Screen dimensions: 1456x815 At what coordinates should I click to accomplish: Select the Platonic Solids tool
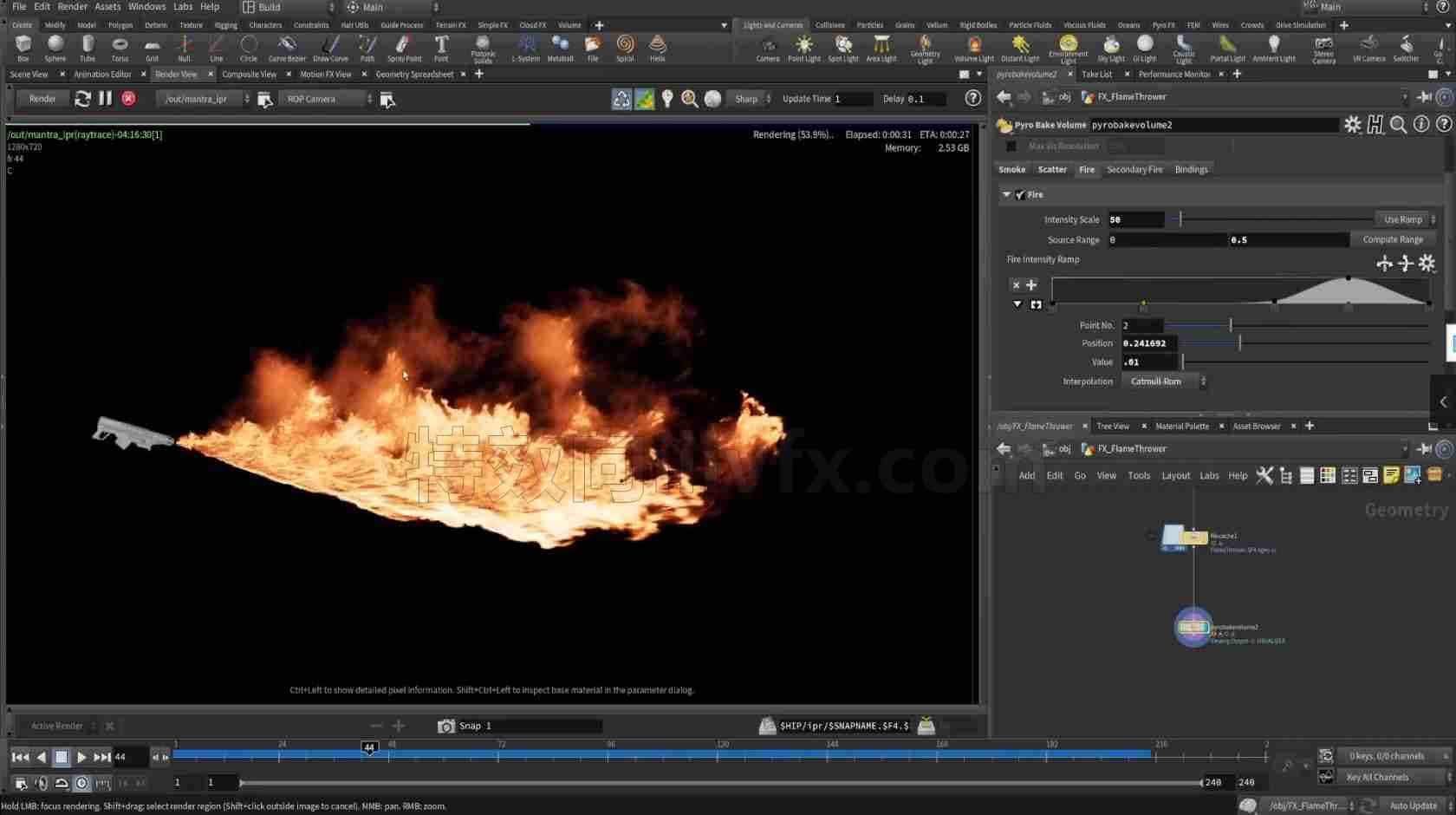(483, 49)
